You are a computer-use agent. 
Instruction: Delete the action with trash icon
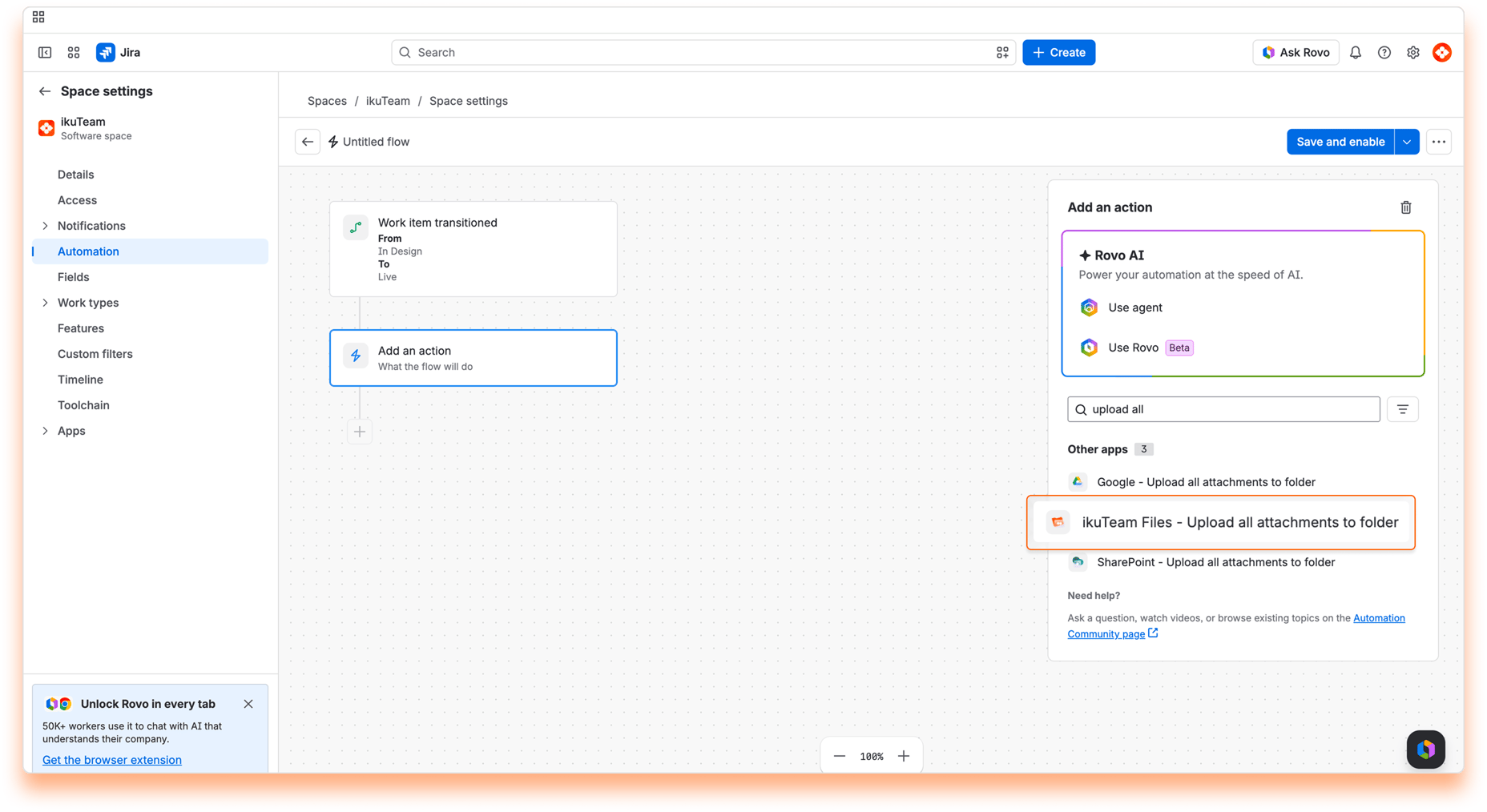[x=1406, y=207]
